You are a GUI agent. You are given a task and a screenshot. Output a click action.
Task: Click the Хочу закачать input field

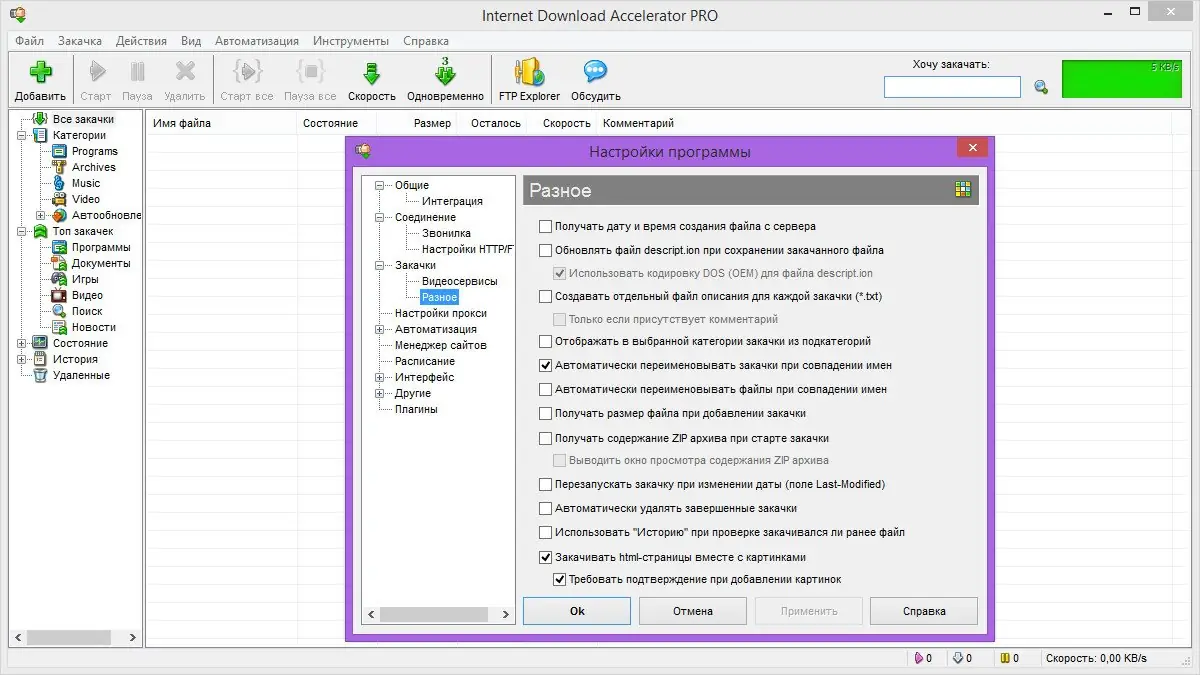click(952, 87)
